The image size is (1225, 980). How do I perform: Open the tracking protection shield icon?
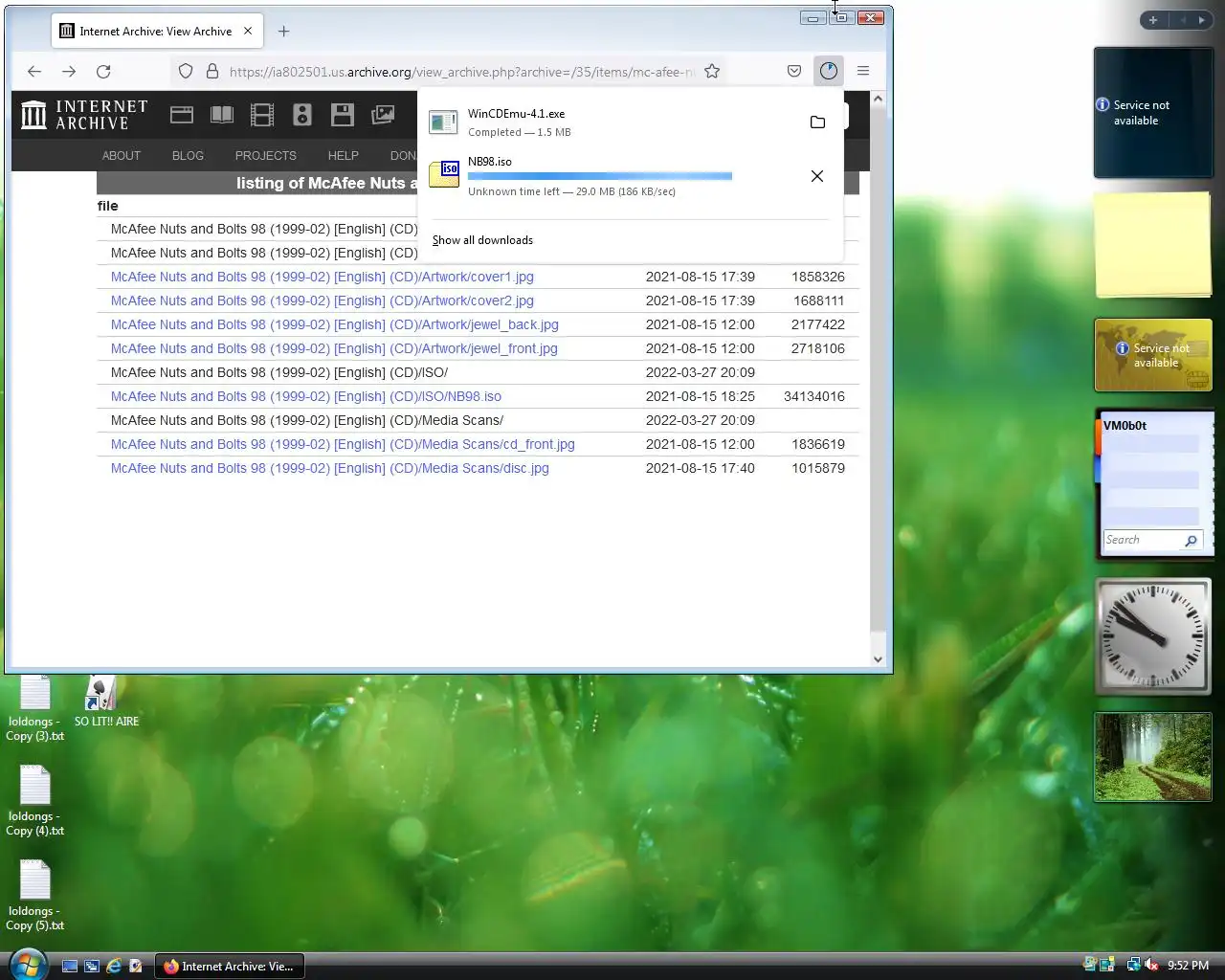186,71
